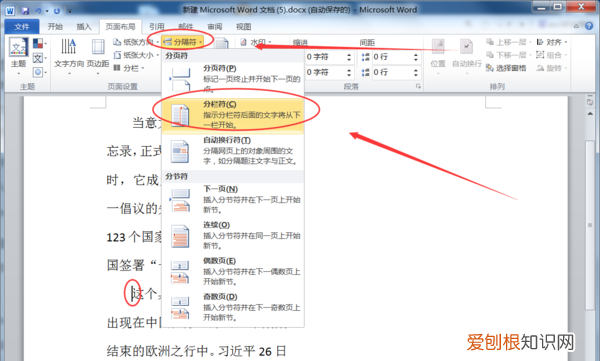Switch to the Page Layout (页面布局) tab
The width and height of the screenshot is (600, 361).
pos(121,26)
